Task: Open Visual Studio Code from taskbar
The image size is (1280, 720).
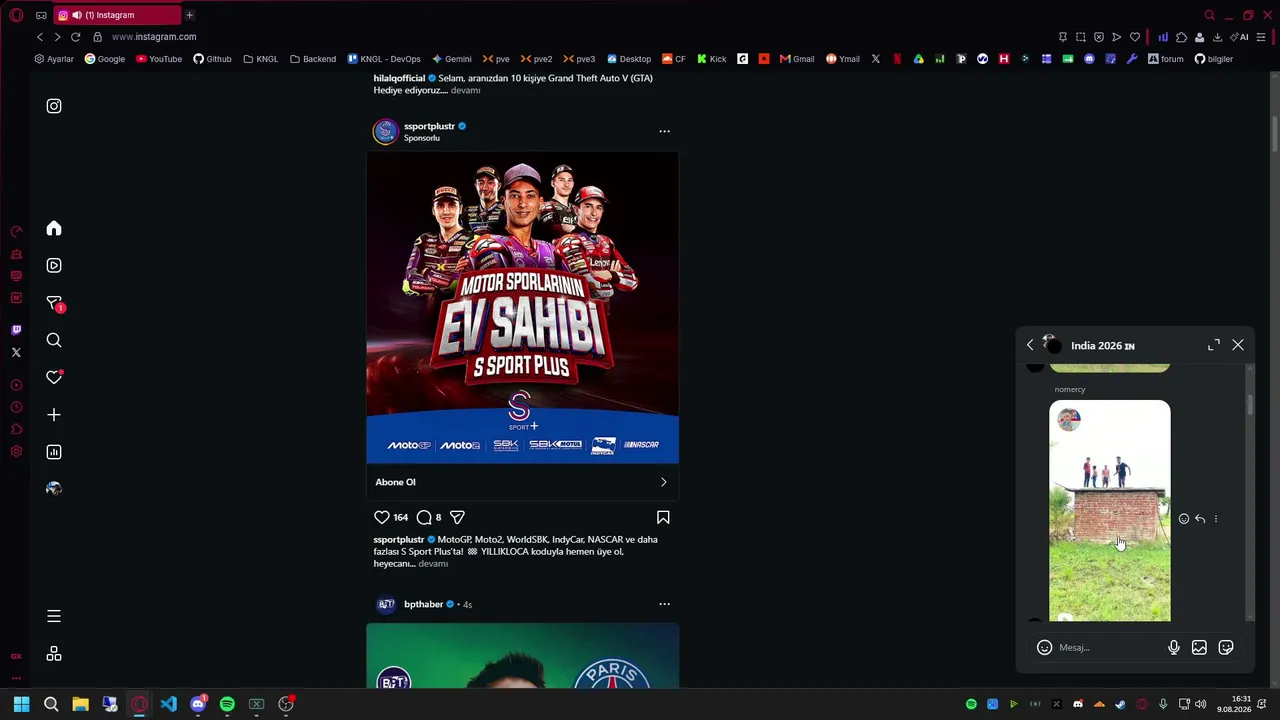Action: (168, 704)
